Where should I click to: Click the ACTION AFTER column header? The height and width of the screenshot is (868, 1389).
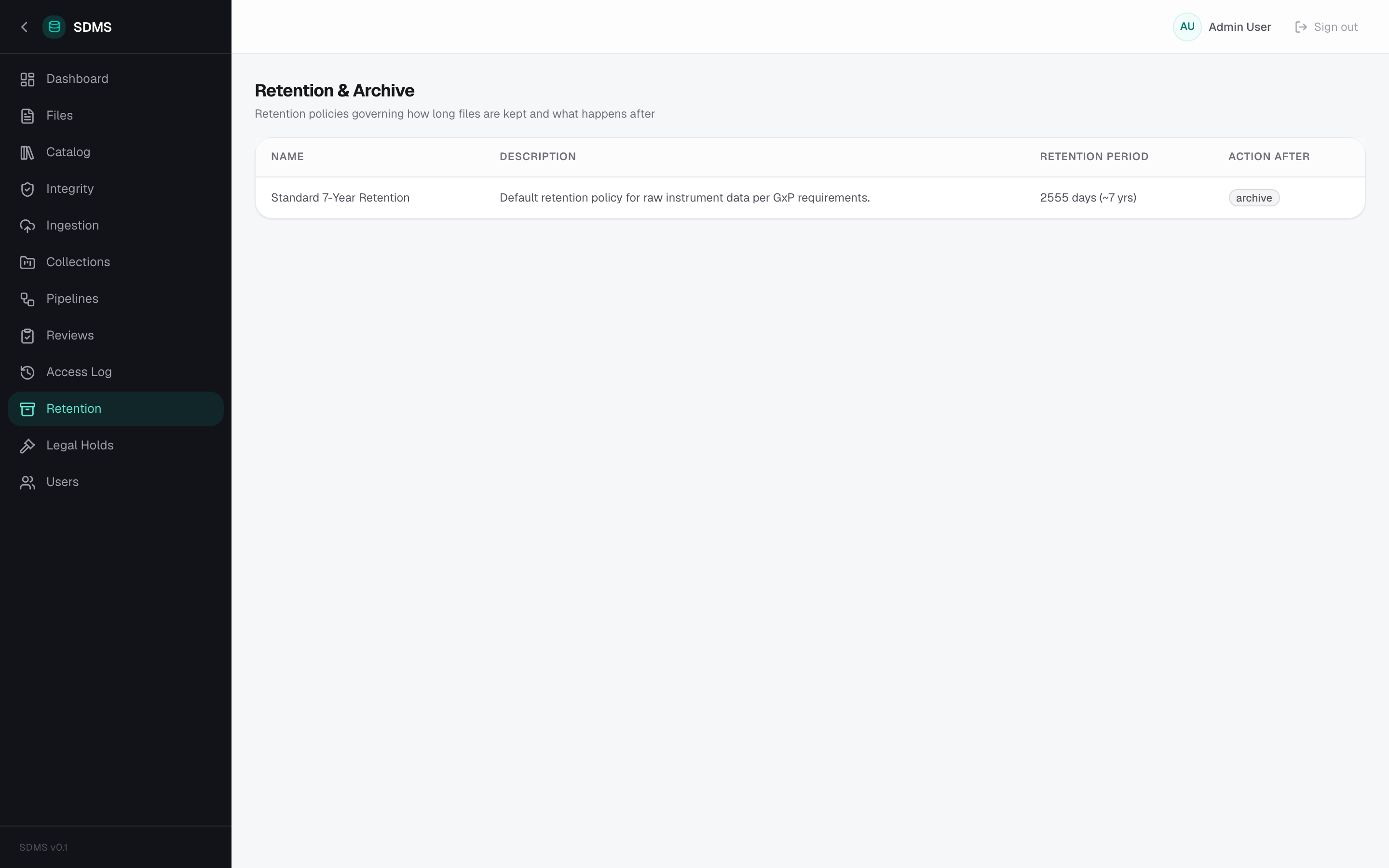click(x=1268, y=157)
